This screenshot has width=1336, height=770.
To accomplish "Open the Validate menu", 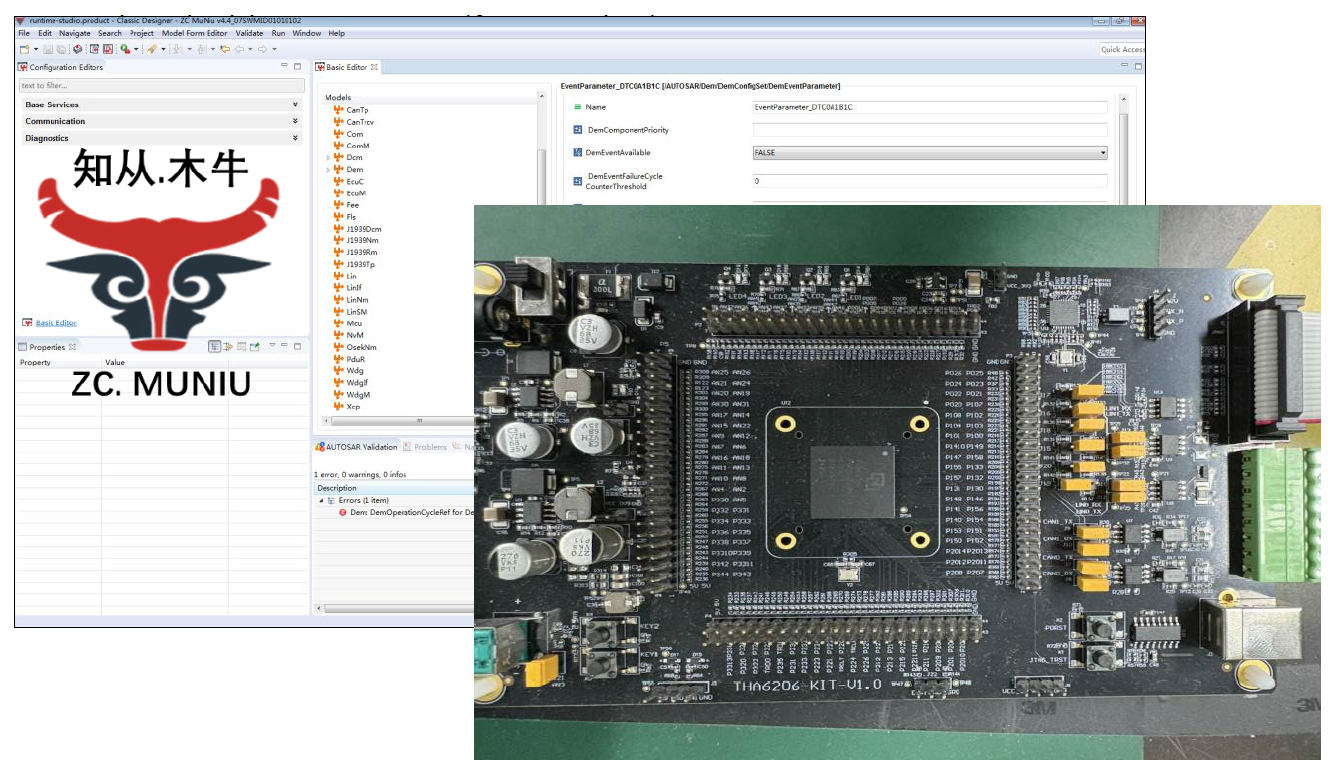I will [249, 33].
